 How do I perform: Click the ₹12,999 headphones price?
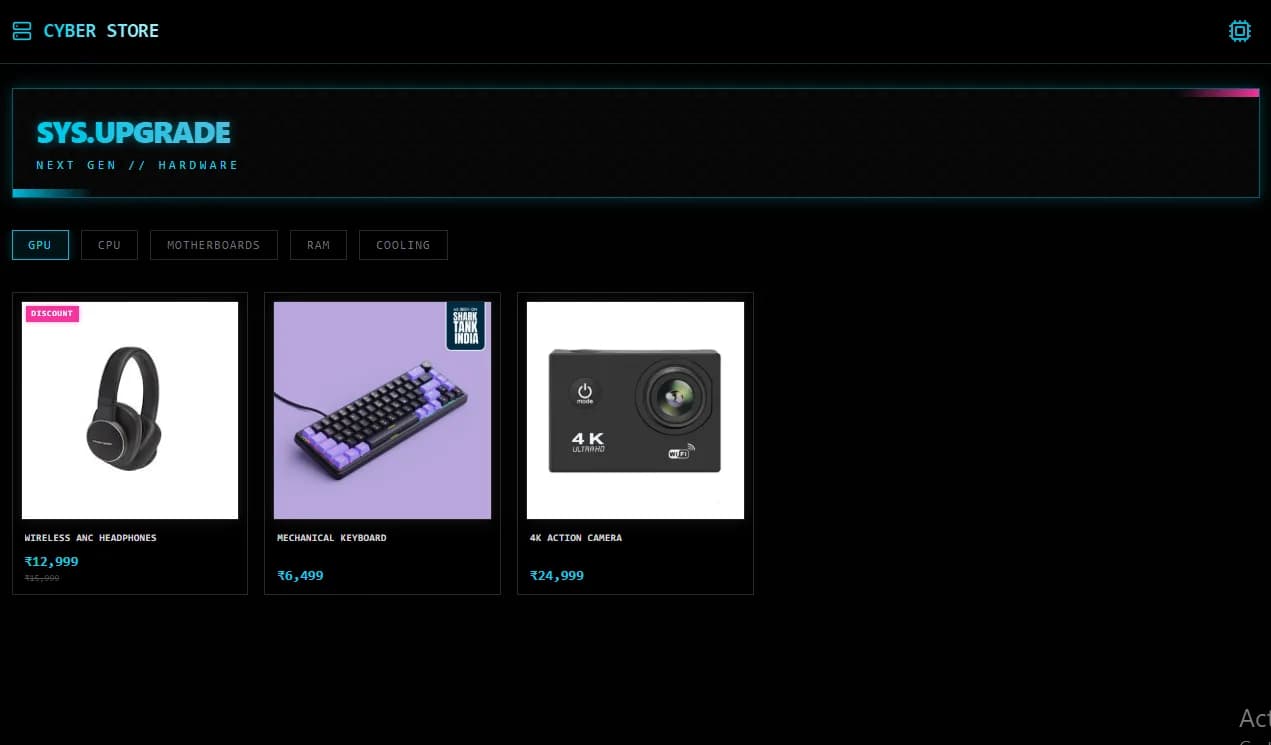click(51, 561)
